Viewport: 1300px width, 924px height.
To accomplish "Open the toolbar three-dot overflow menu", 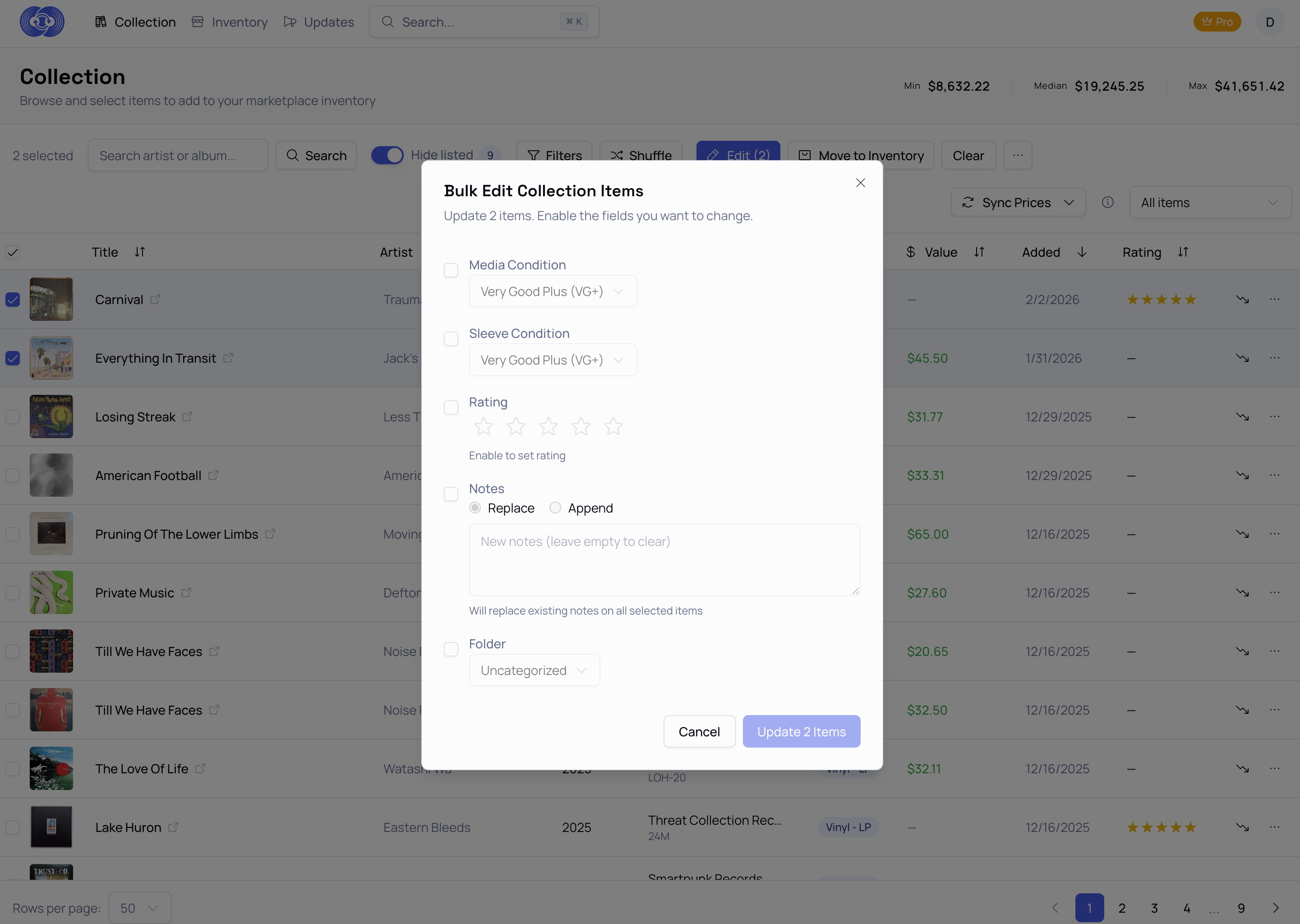I will click(x=1017, y=155).
